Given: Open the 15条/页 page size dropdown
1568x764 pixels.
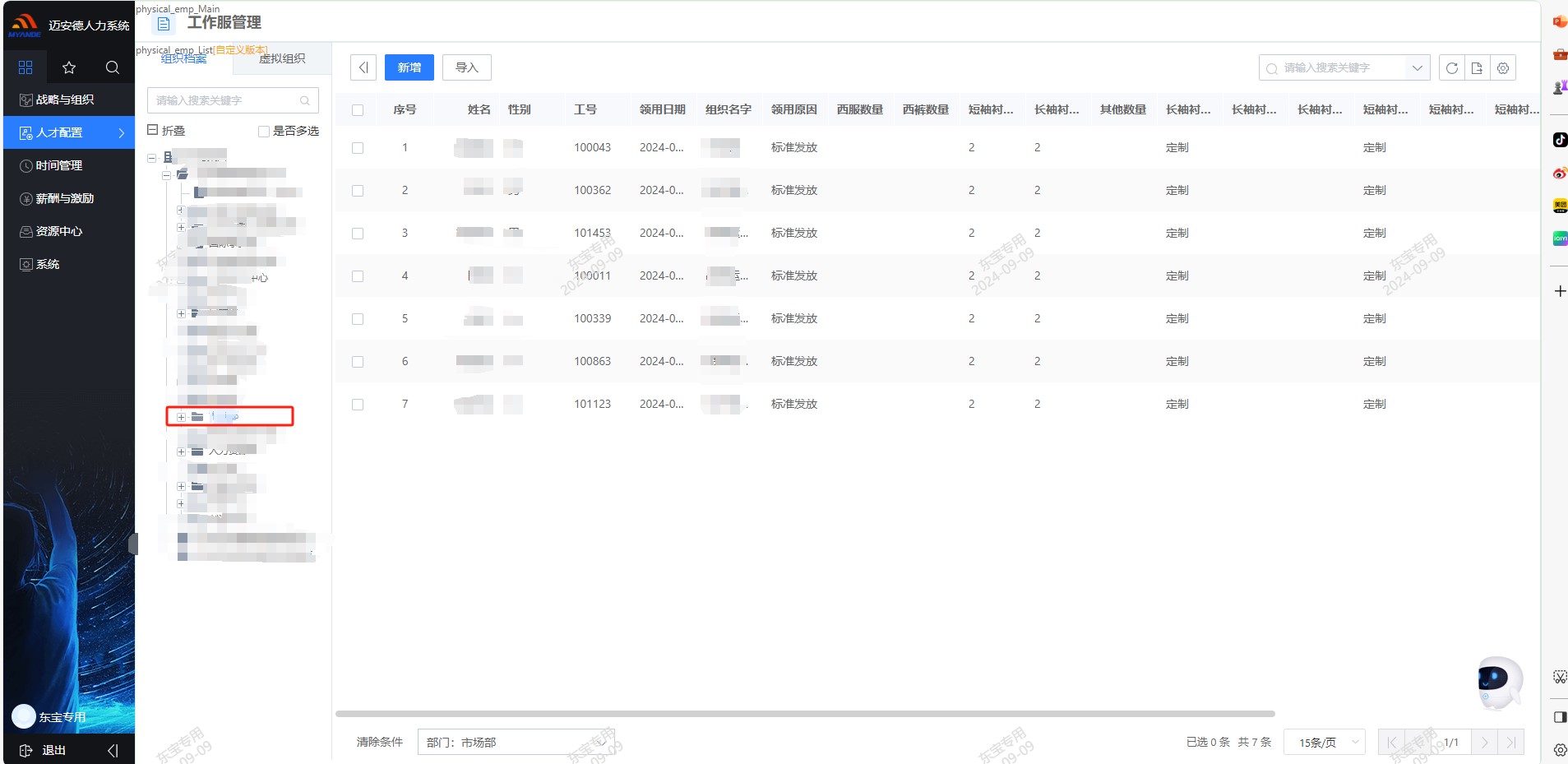Looking at the screenshot, I should point(1324,743).
